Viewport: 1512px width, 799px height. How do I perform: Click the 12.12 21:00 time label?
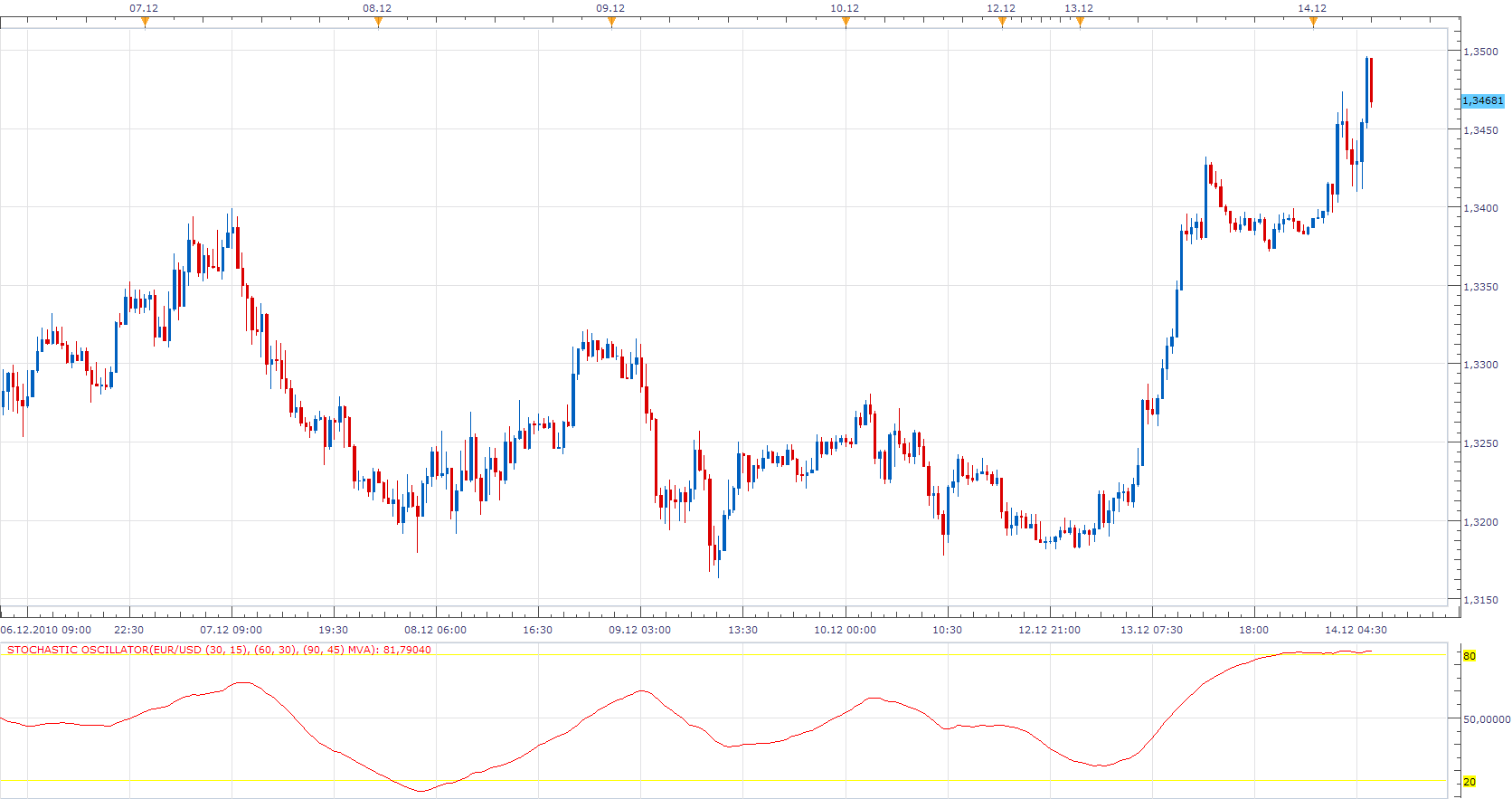coord(1050,630)
